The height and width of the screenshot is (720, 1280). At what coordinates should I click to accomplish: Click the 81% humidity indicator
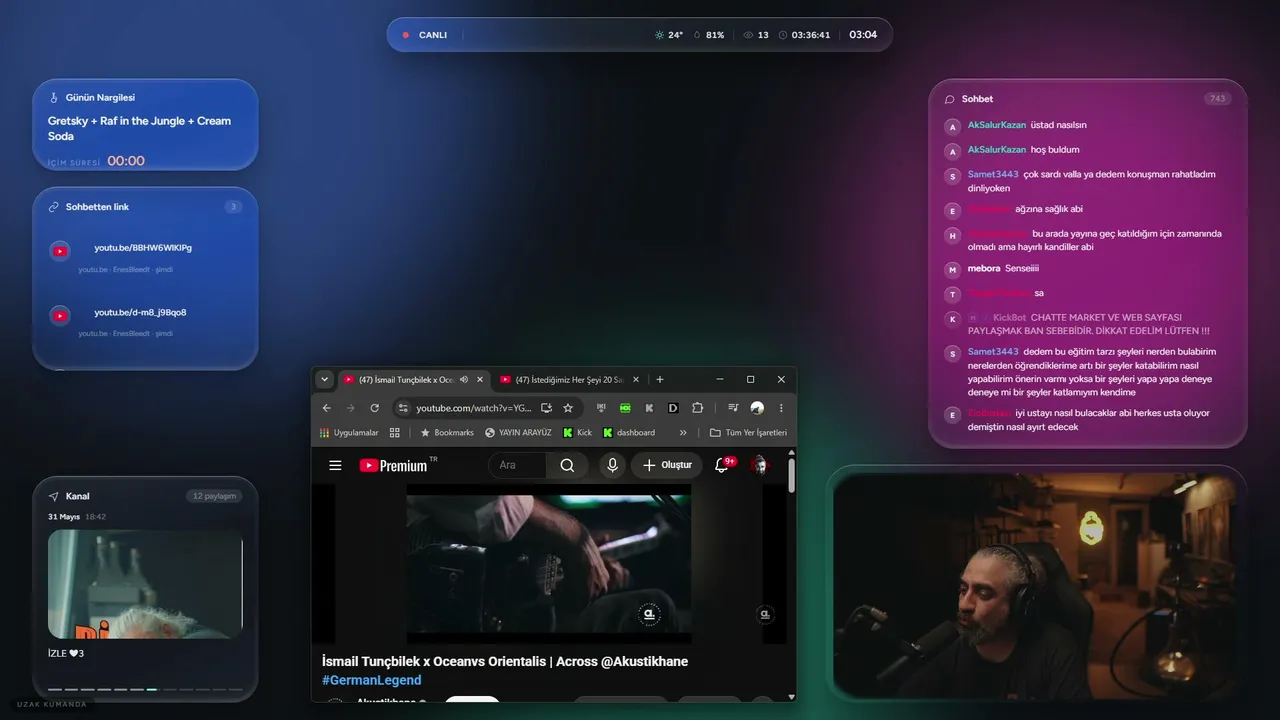click(709, 35)
